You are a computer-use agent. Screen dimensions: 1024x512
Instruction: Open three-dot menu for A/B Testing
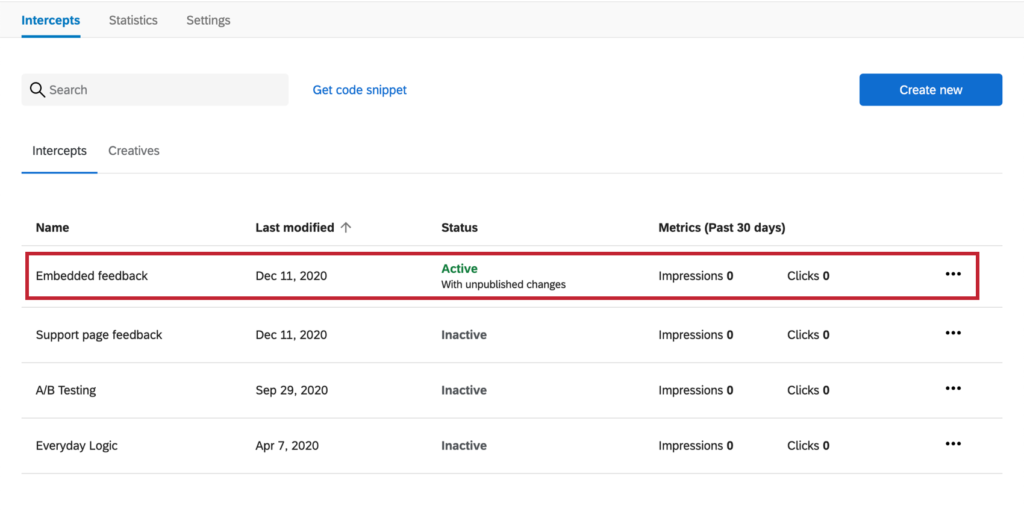point(953,390)
